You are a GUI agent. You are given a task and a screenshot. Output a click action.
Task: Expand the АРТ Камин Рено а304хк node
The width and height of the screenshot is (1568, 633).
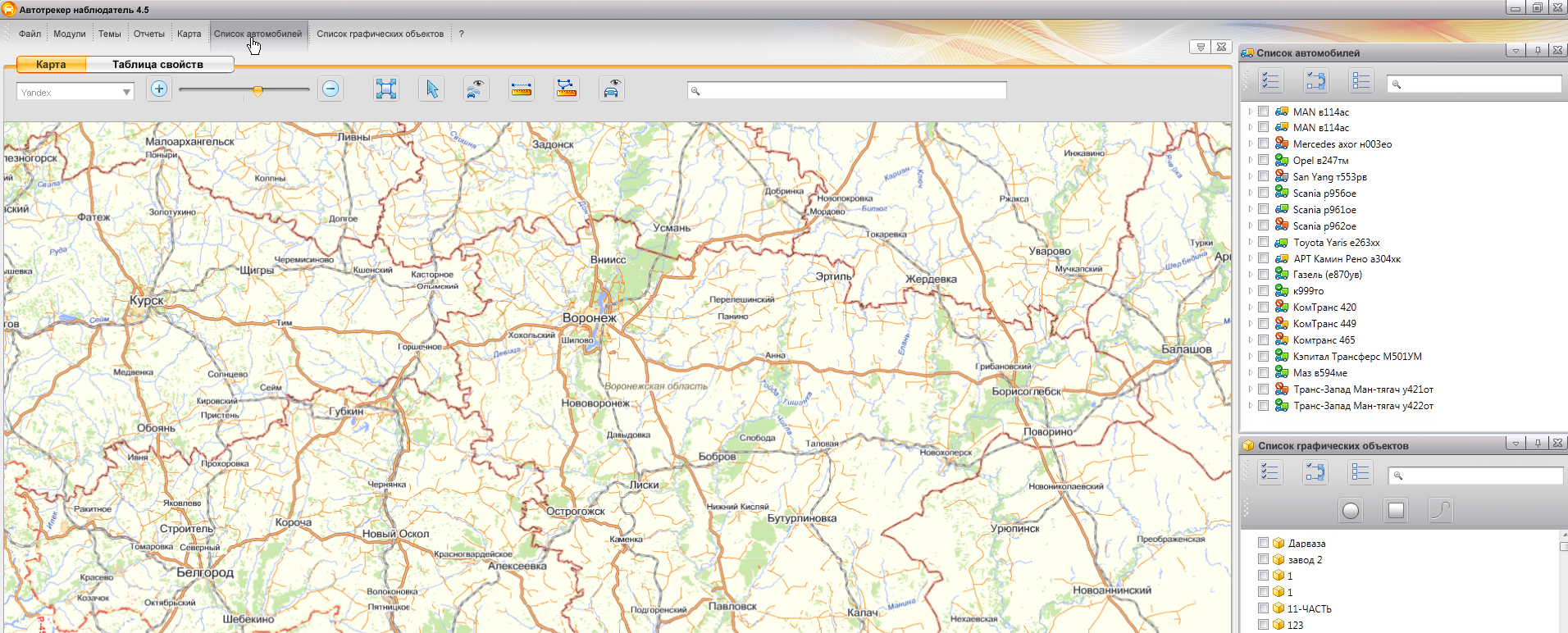pos(1251,258)
